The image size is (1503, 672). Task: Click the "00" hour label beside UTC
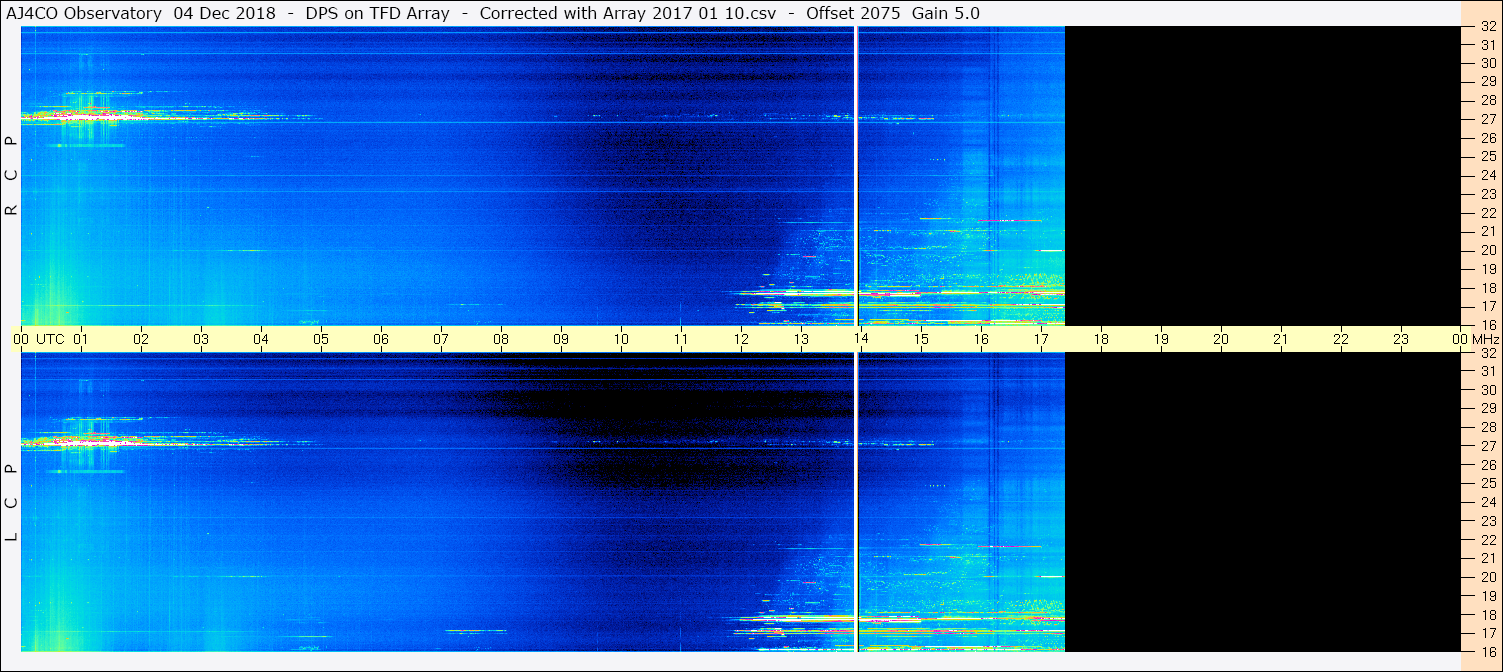21,339
